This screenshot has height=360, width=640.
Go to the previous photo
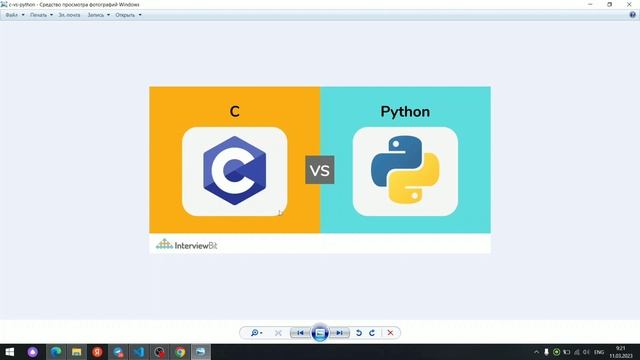point(300,333)
